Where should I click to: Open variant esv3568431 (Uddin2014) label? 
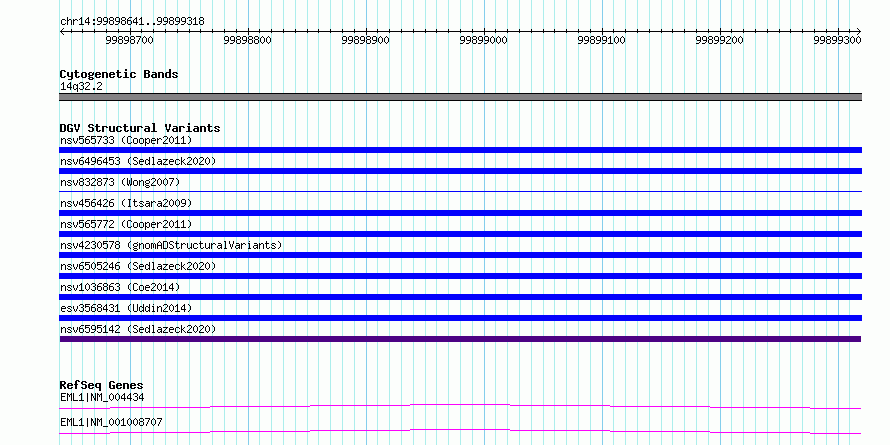click(x=126, y=308)
